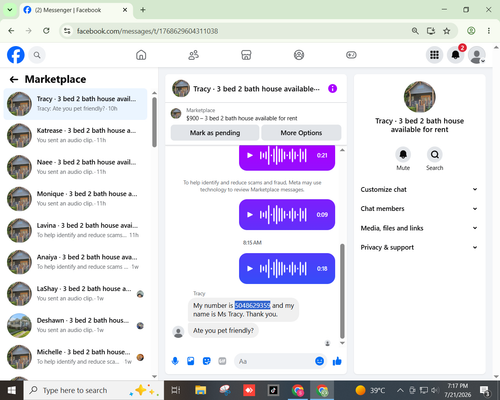Screen dimensions: 500x400
Task: Expand Media, files and links section
Action: [x=419, y=228]
